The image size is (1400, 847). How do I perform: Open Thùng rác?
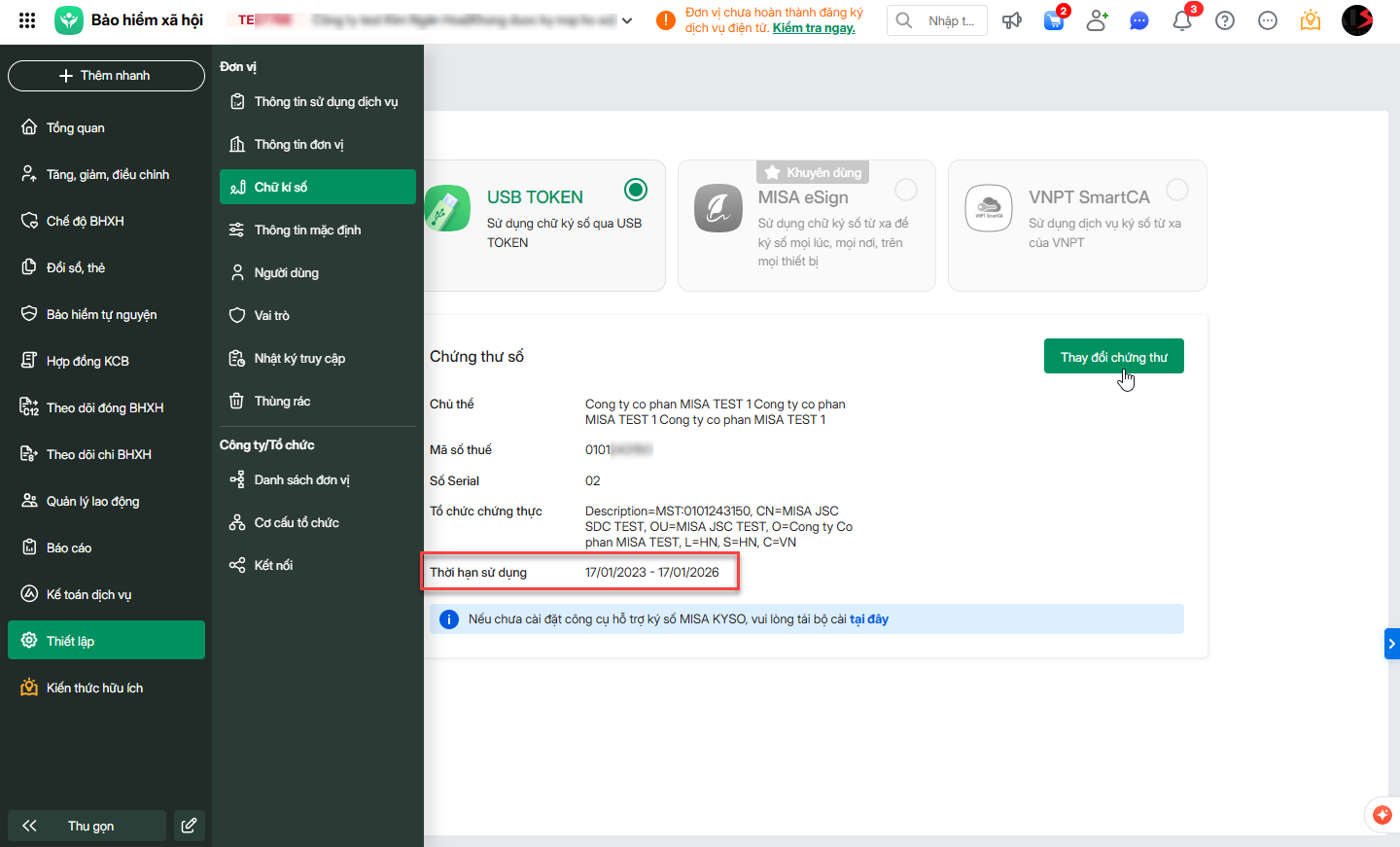[318, 401]
